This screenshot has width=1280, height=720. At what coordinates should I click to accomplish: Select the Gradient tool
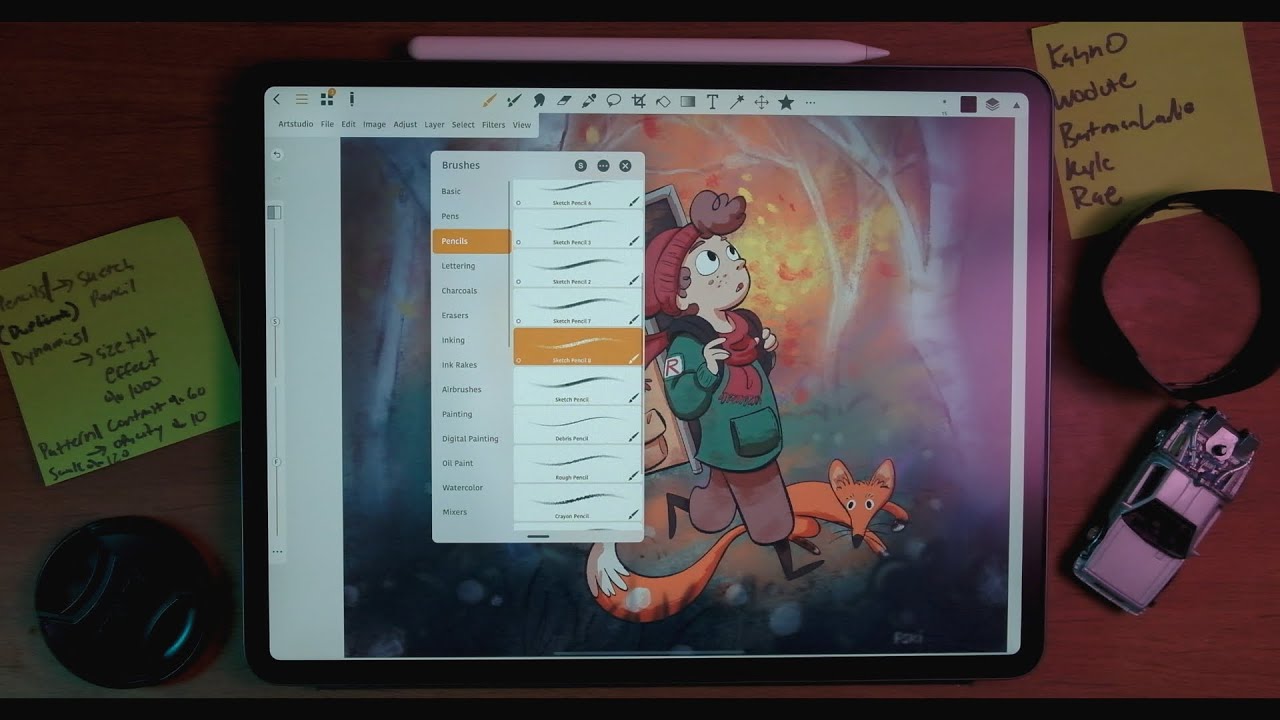688,101
